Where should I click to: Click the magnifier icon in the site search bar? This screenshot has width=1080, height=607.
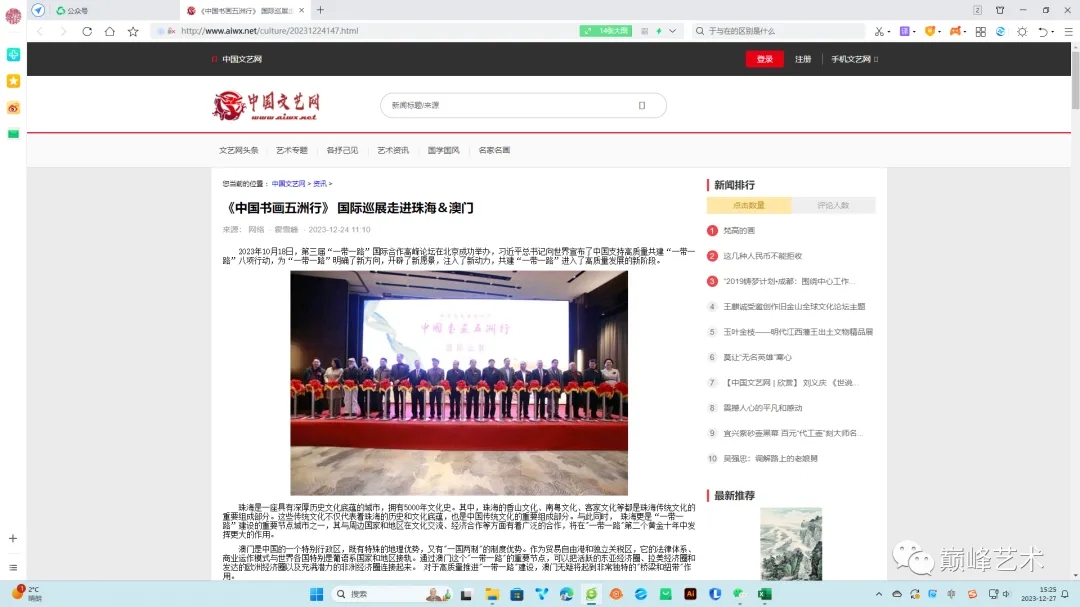point(640,105)
